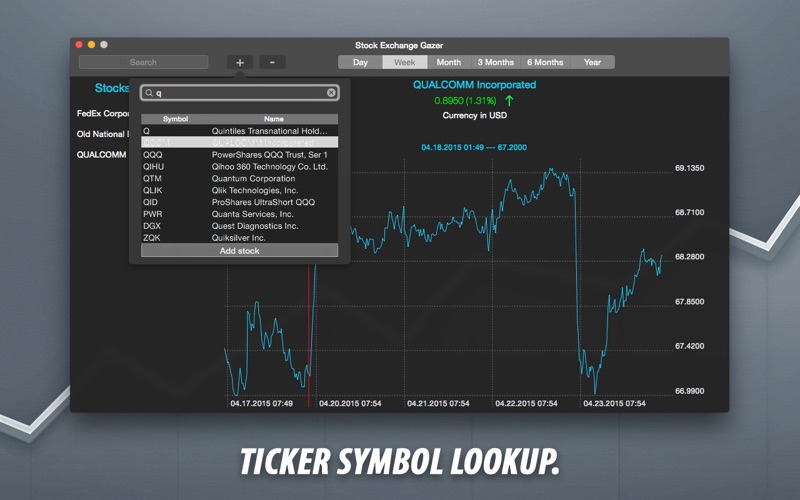This screenshot has height=500, width=800.
Task: Switch chart to 6 Months range
Action: tap(545, 62)
